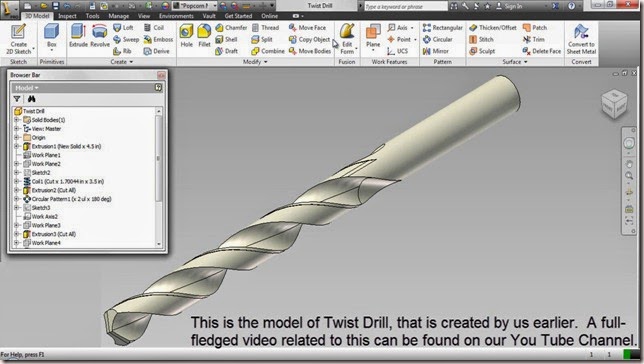This screenshot has width=644, height=364.
Task: Choose the Loft tool
Action: [123, 28]
